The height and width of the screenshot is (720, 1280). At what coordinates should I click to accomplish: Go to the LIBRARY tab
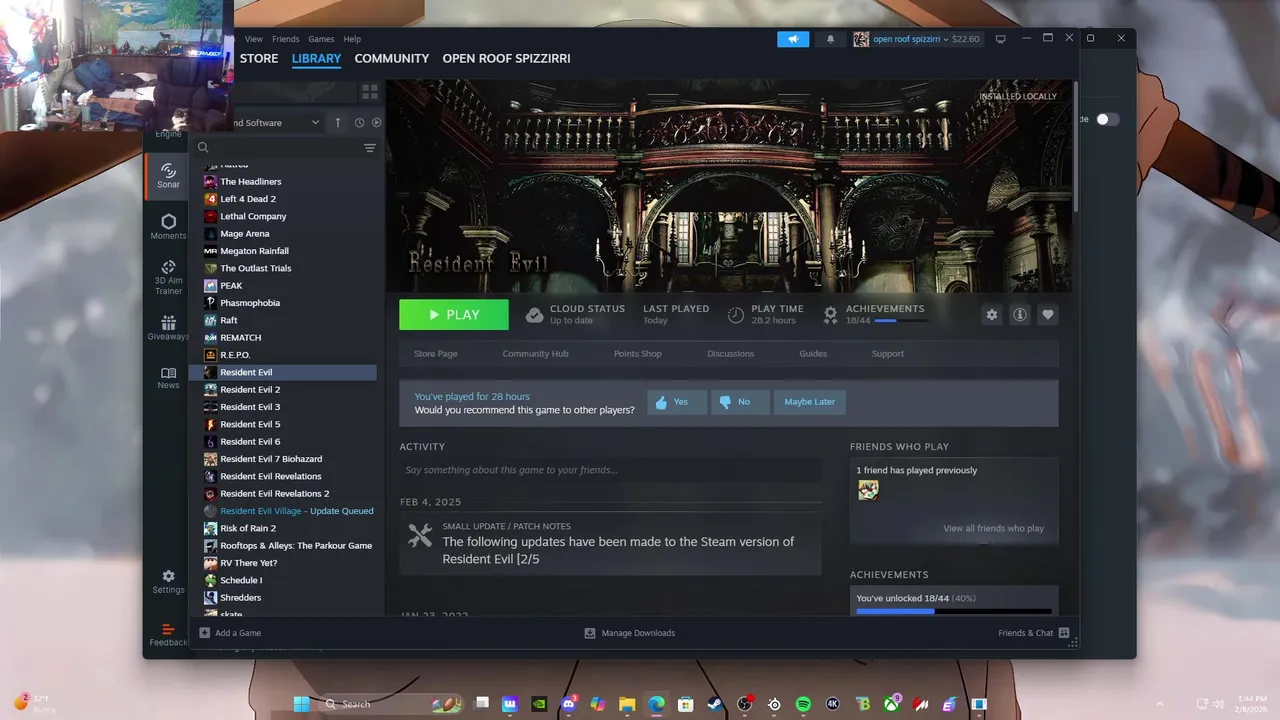point(316,59)
